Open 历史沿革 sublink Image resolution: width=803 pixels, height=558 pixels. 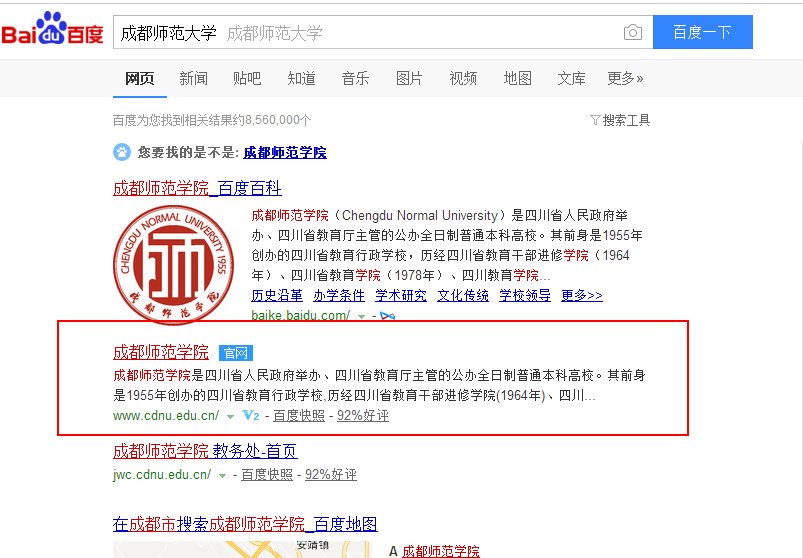click(x=277, y=295)
